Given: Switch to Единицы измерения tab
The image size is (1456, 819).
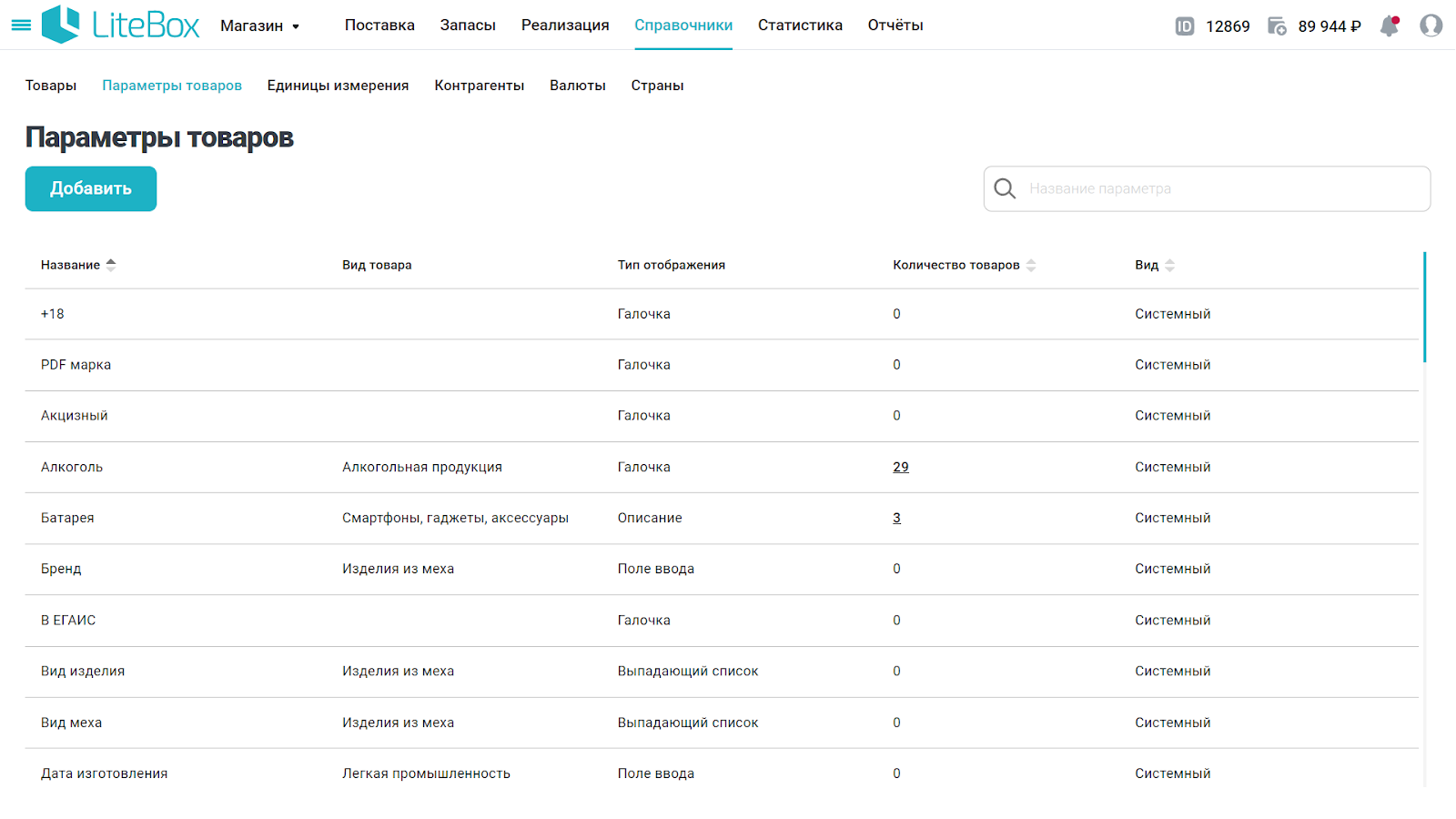Looking at the screenshot, I should (x=338, y=86).
